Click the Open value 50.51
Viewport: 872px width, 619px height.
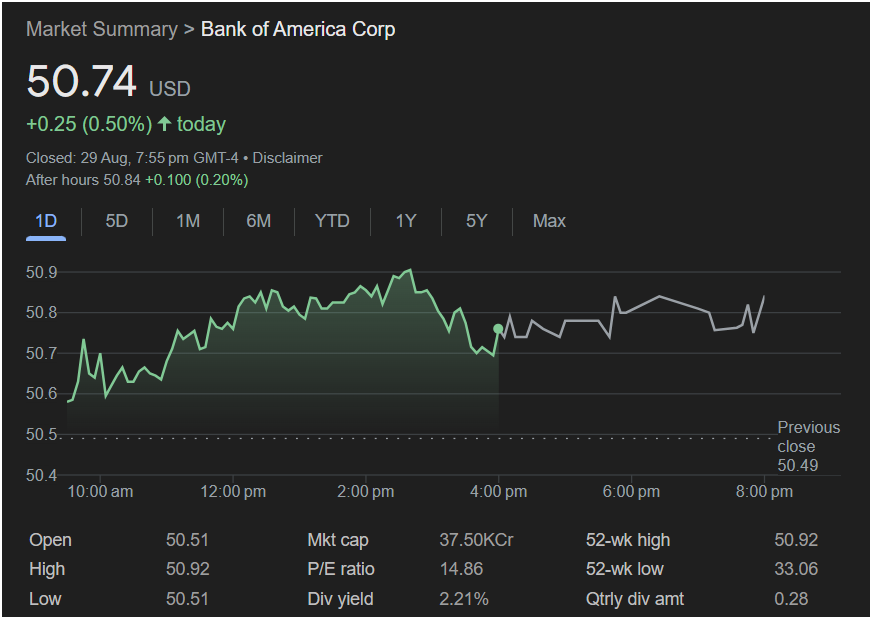[x=187, y=540]
